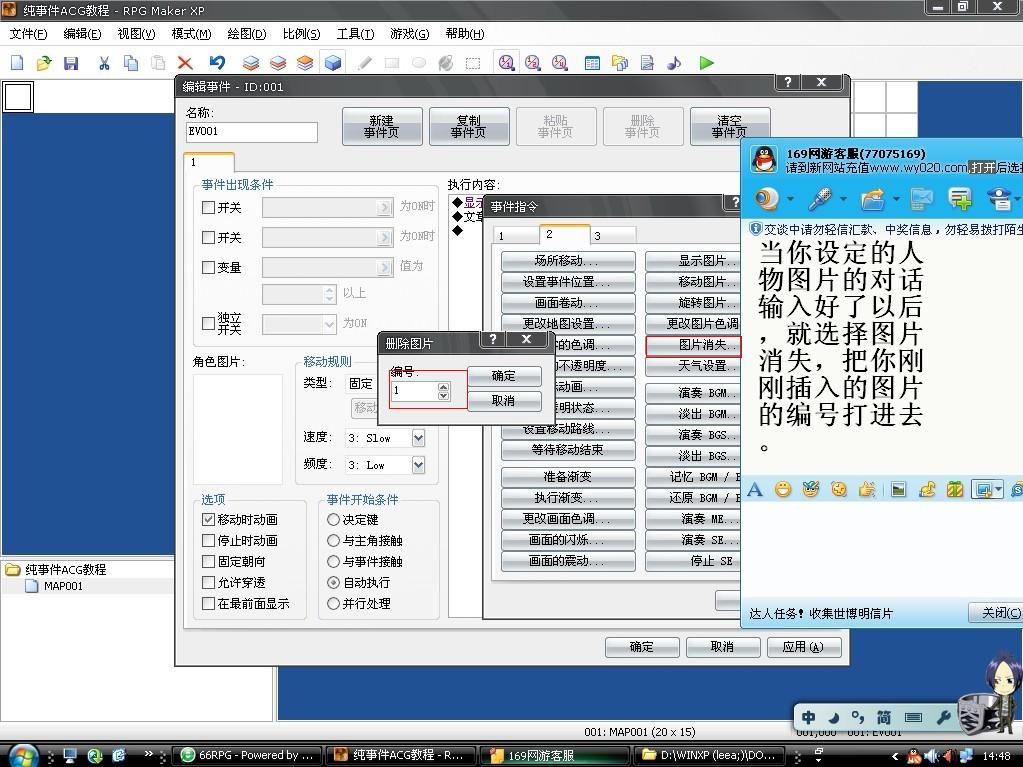
Task: Enable the 独立开关 condition checkbox
Action: (209, 323)
